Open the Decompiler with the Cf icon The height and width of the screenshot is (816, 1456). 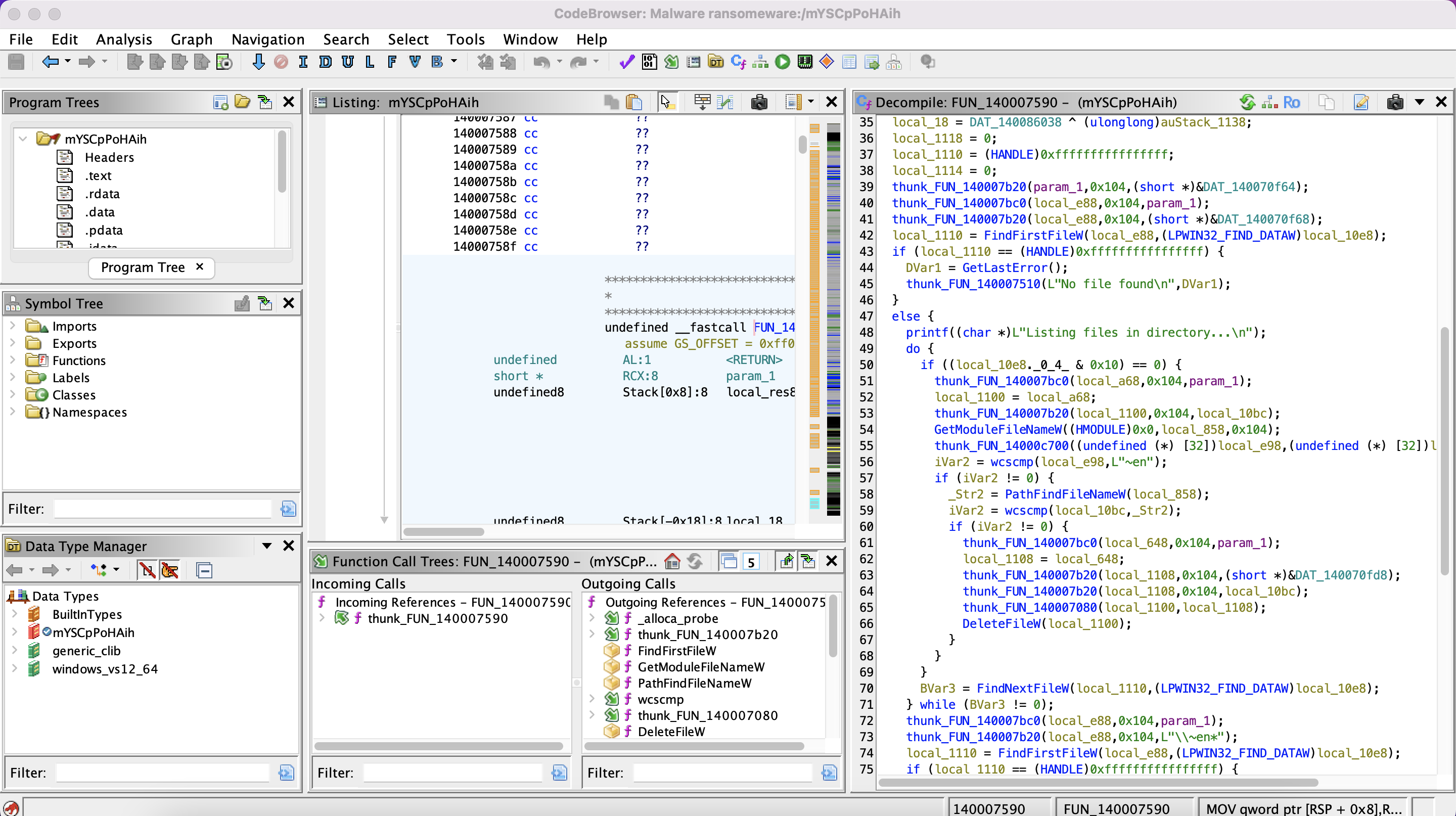click(738, 62)
